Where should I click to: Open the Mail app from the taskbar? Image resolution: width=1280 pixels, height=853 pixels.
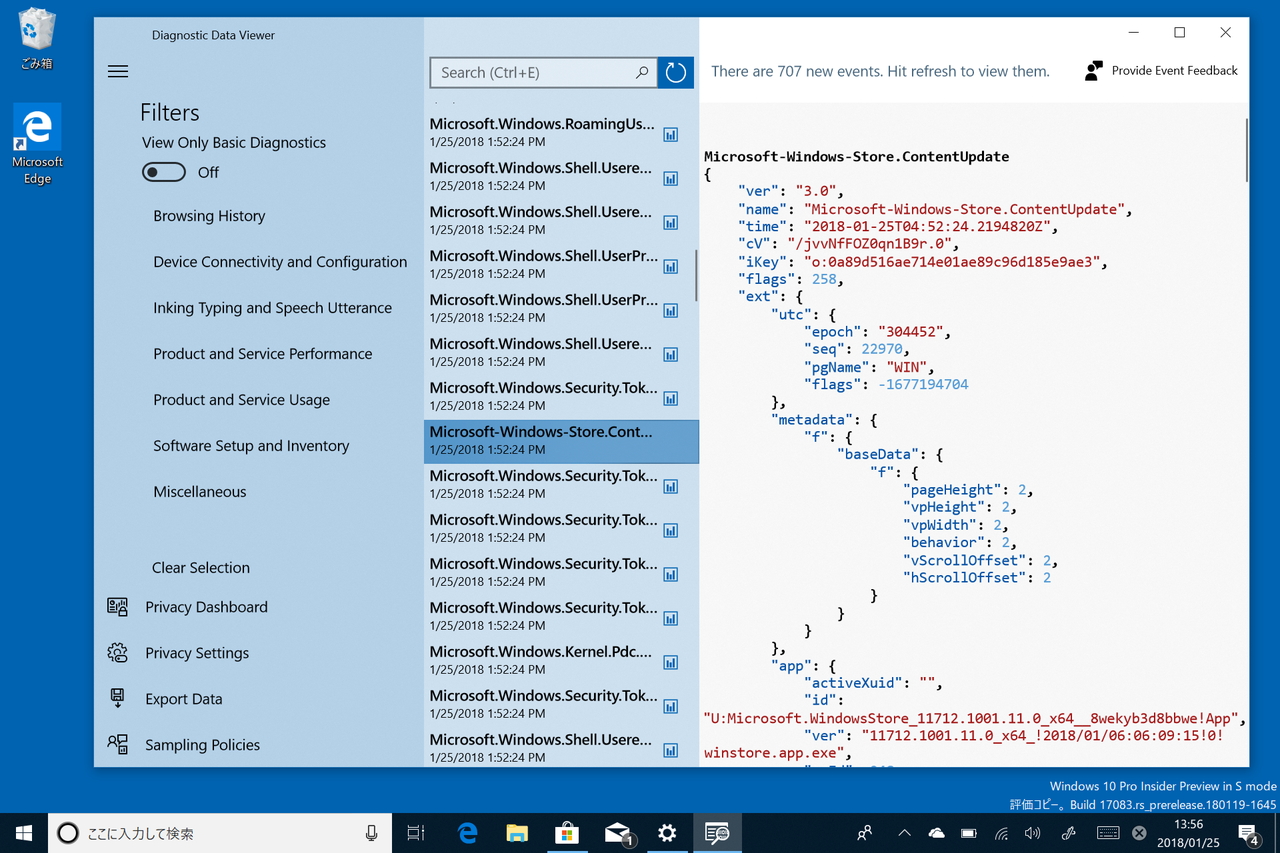pos(618,833)
